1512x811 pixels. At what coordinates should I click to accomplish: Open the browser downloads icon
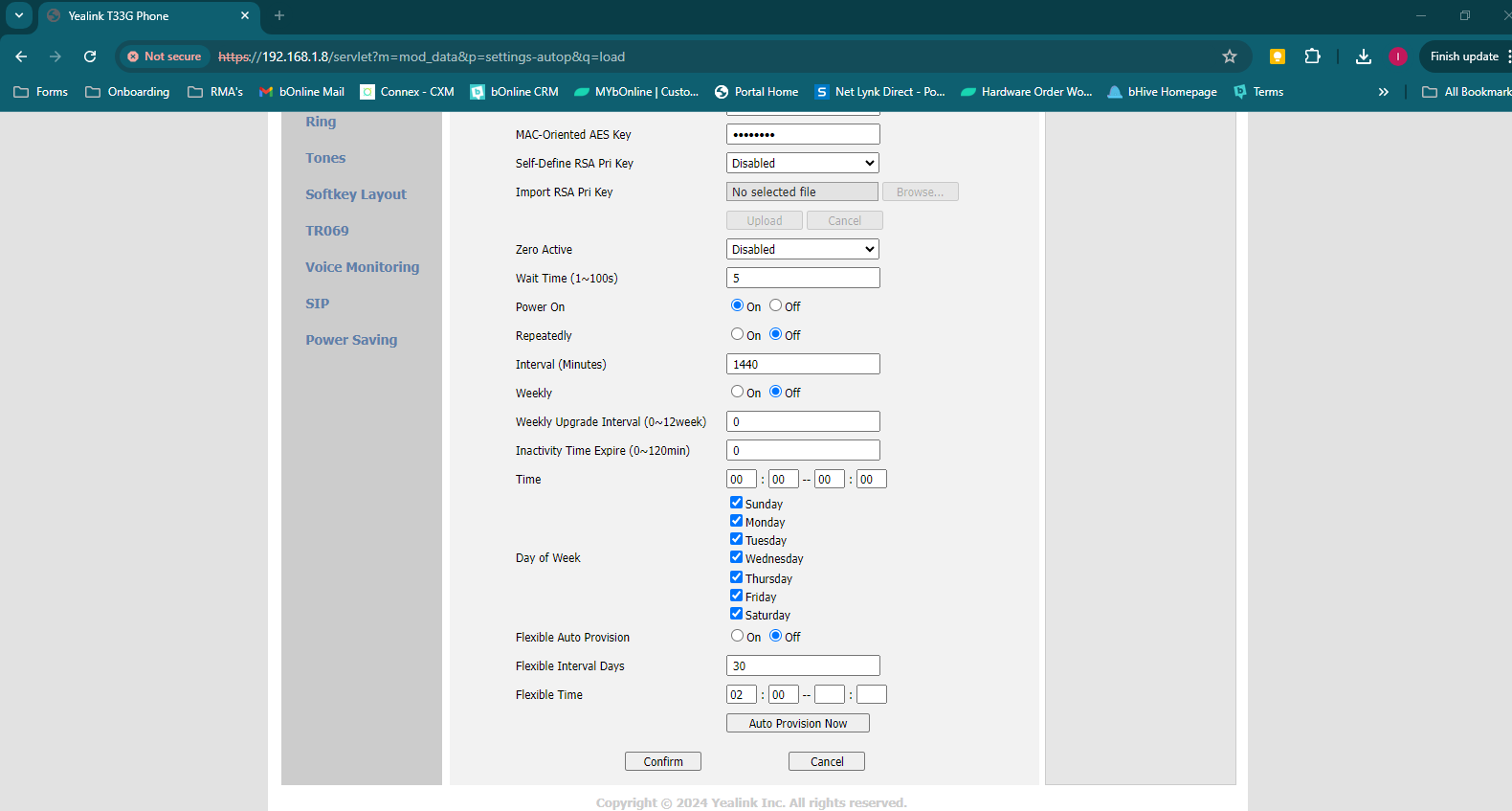pyautogui.click(x=1364, y=56)
